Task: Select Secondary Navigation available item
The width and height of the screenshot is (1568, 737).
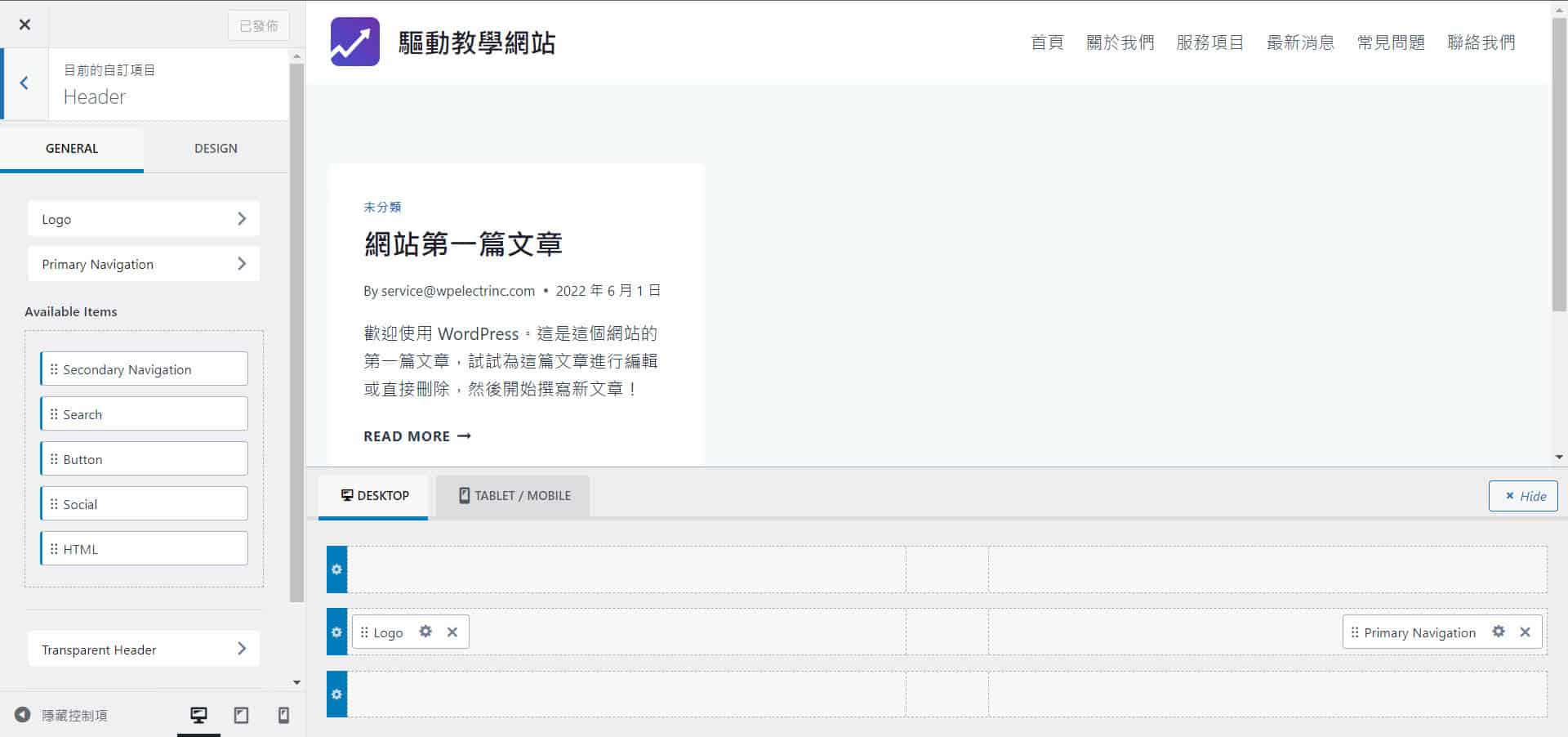Action: point(144,369)
